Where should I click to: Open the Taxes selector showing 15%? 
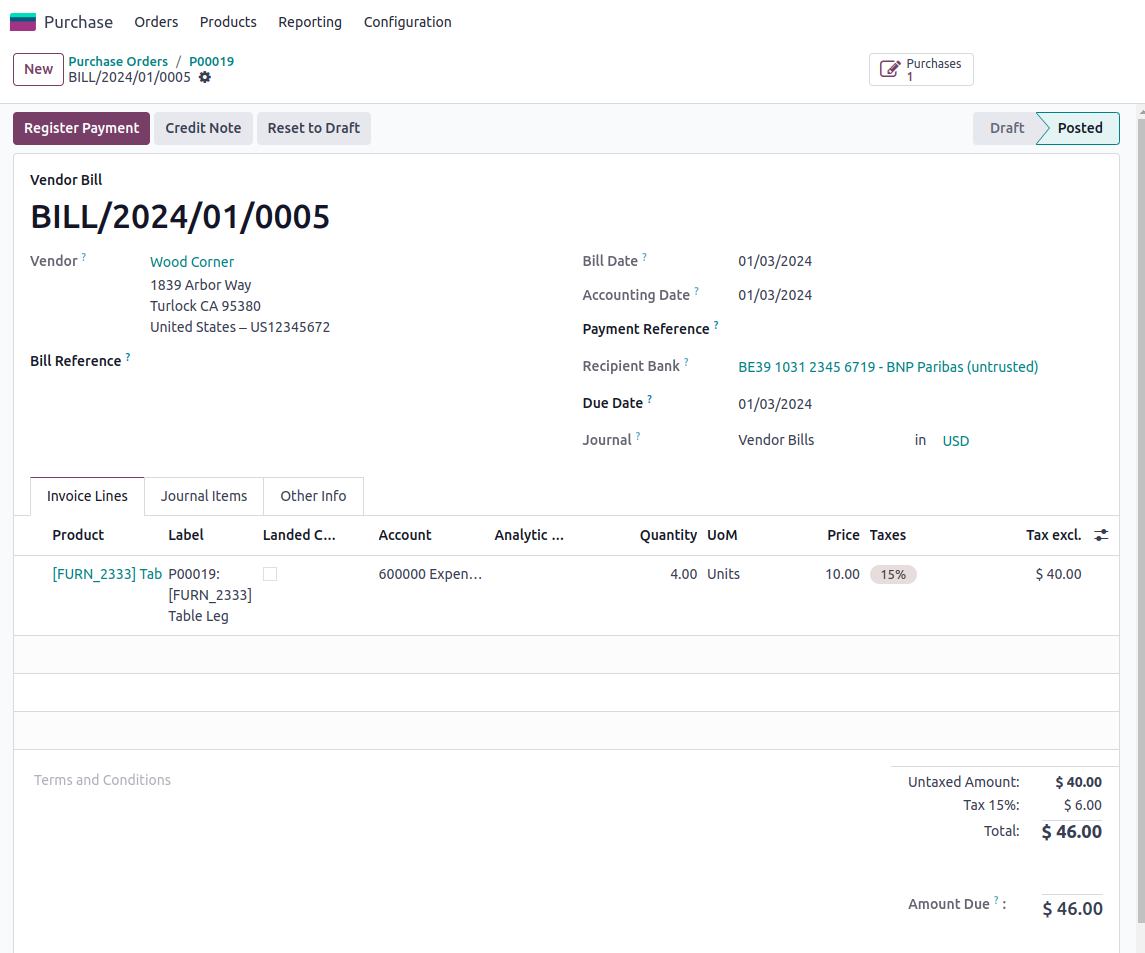point(893,573)
